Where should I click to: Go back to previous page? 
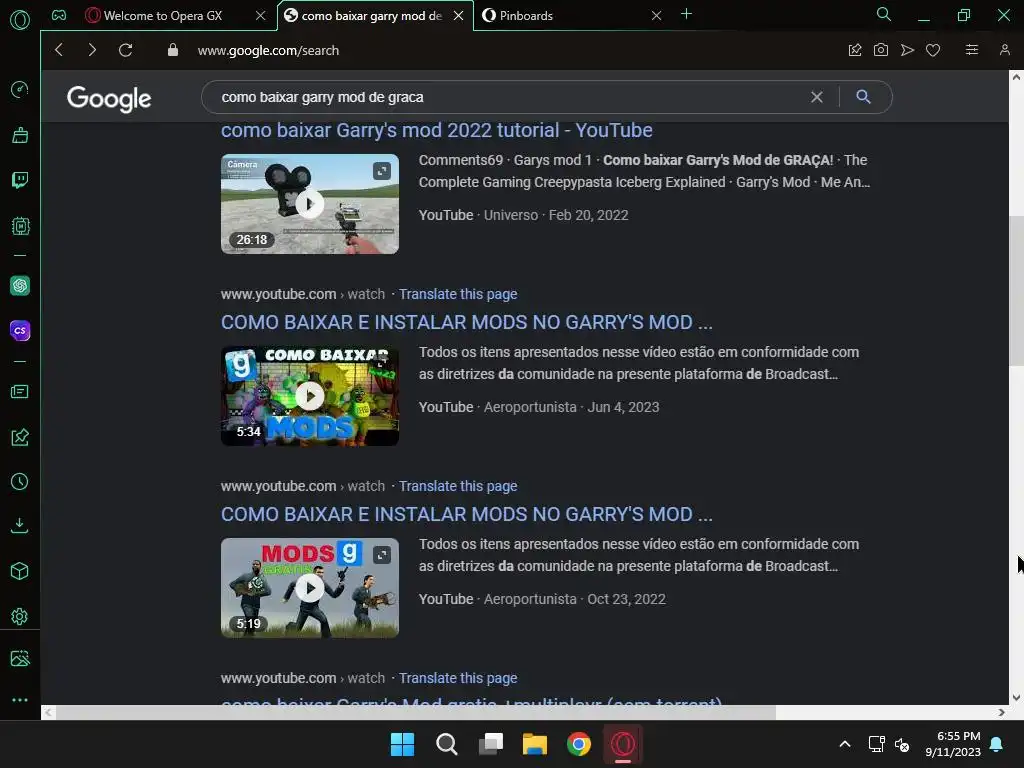59,50
